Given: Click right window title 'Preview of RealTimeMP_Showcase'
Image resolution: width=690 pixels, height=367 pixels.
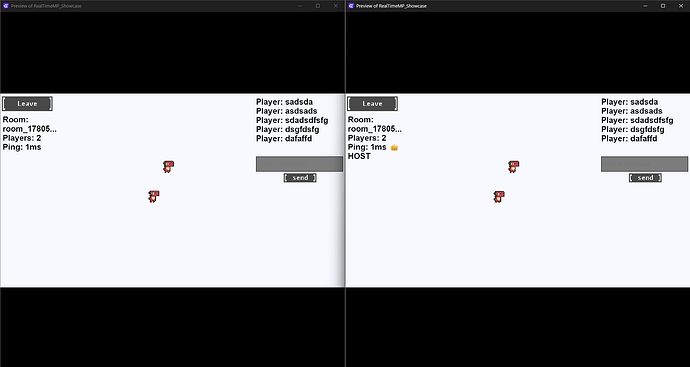Looking at the screenshot, I should (x=391, y=6).
